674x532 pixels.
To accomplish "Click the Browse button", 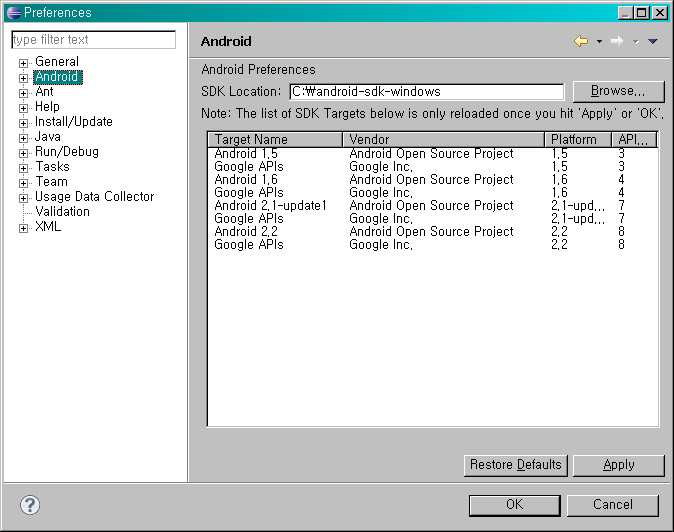I will point(618,91).
